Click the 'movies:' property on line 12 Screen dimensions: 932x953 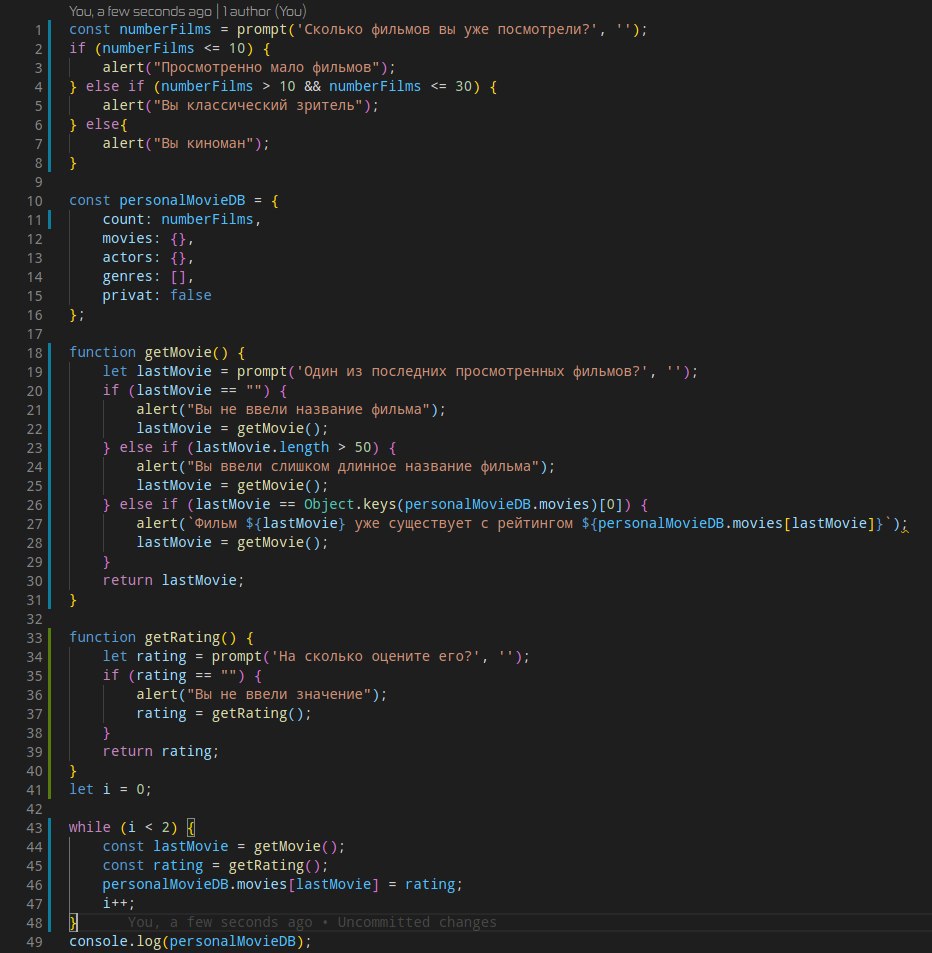click(x=131, y=238)
